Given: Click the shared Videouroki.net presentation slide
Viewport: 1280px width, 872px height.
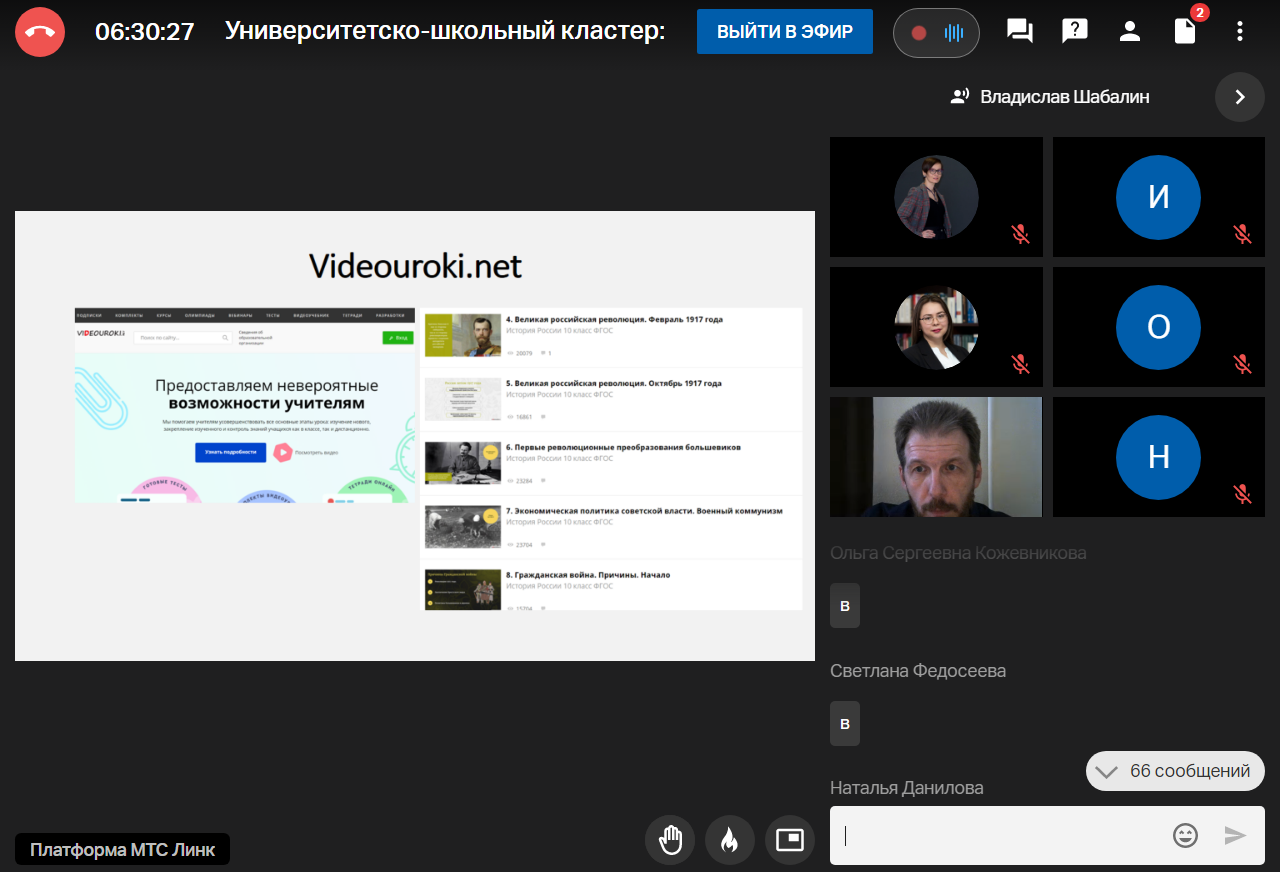Looking at the screenshot, I should pos(415,435).
